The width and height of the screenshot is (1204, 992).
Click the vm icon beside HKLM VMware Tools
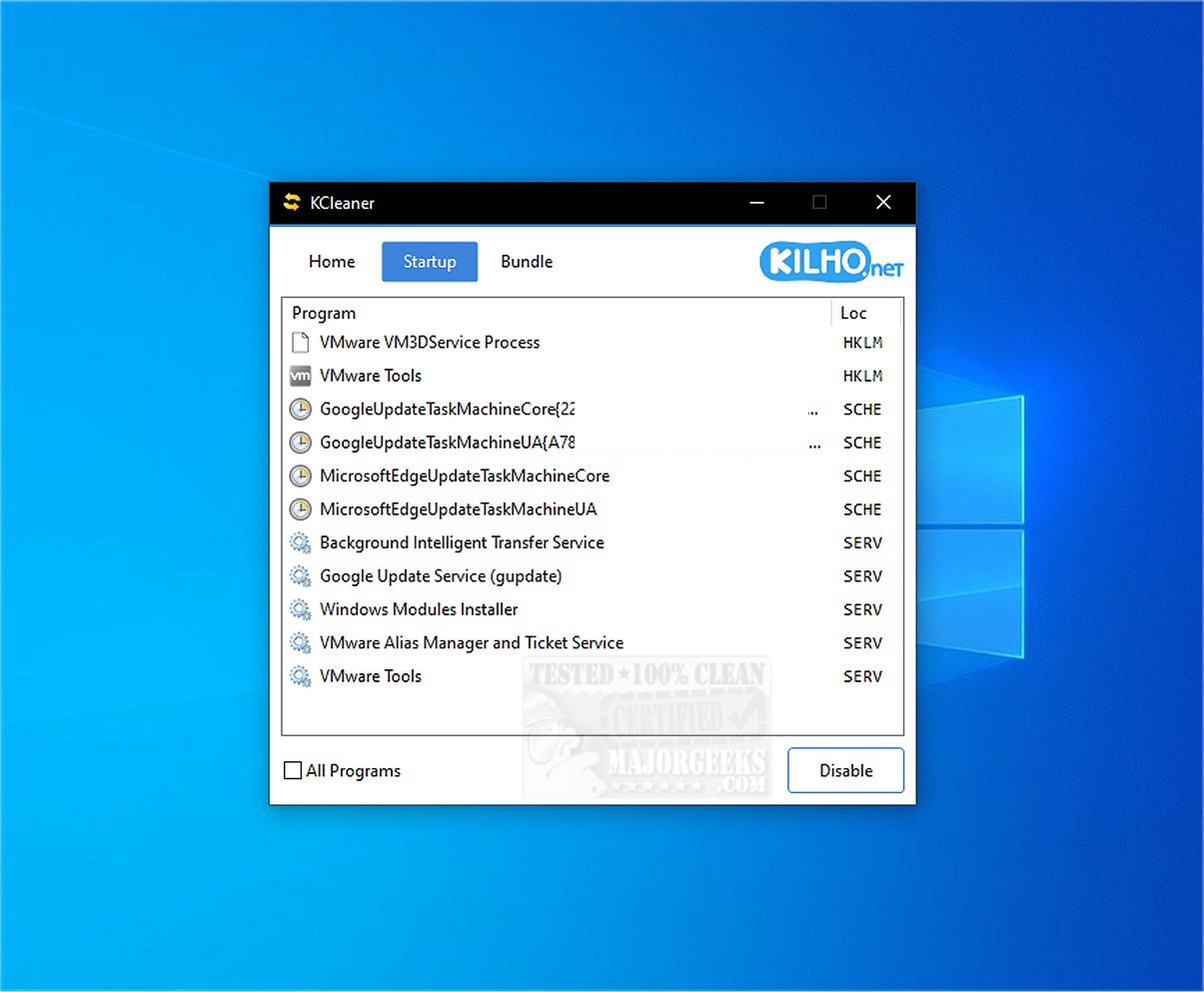(300, 377)
